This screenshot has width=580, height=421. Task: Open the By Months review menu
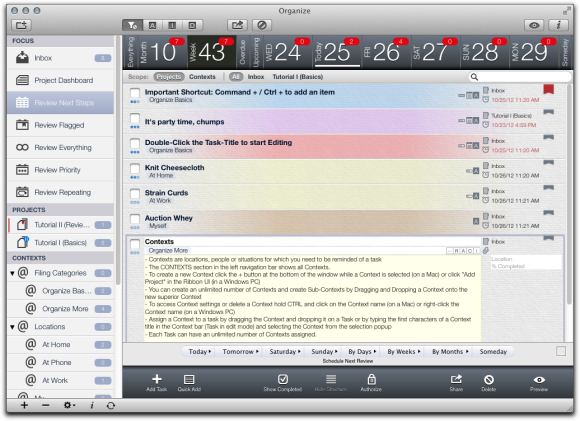(450, 351)
